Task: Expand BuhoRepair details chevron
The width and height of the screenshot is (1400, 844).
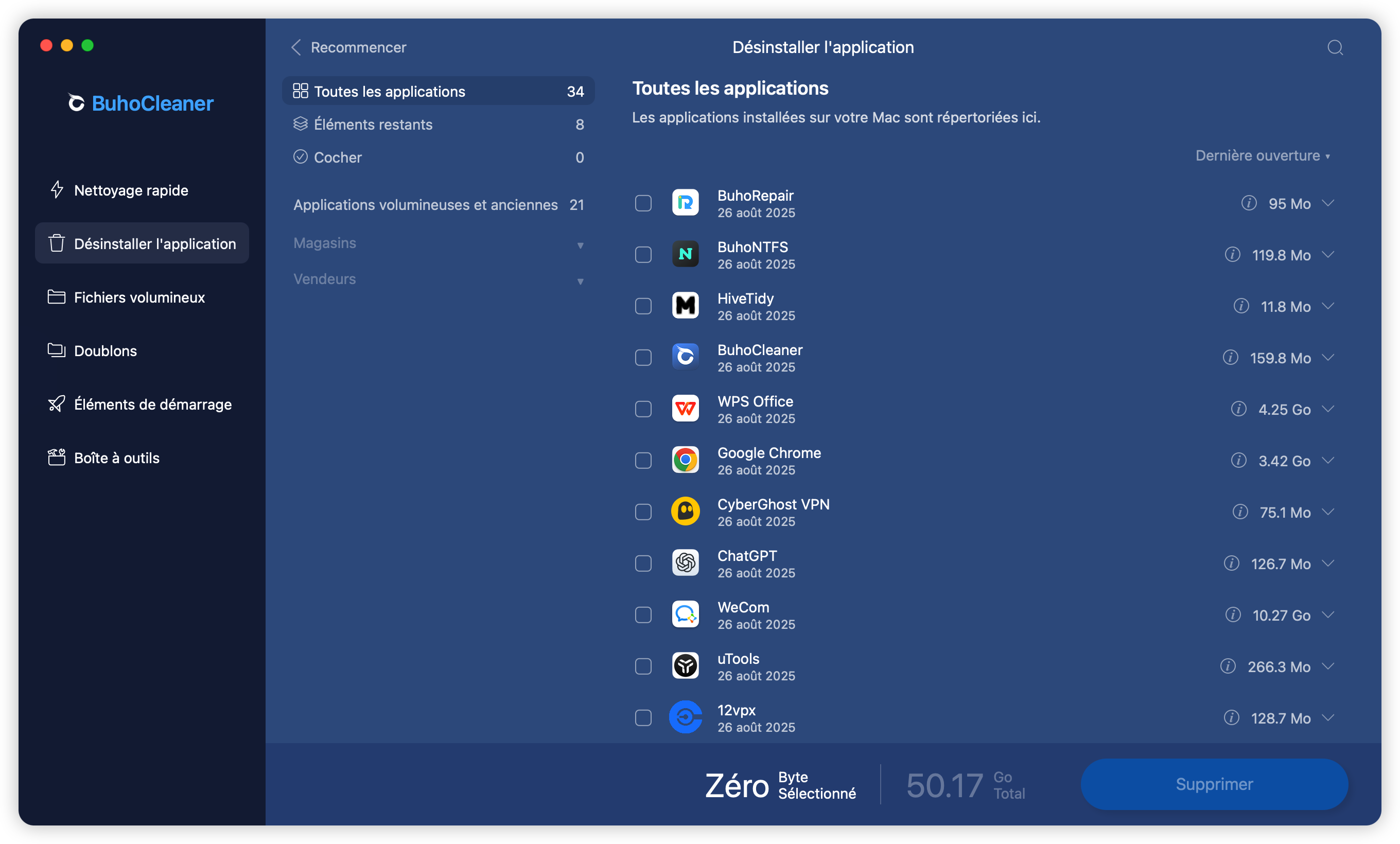Action: [x=1327, y=203]
